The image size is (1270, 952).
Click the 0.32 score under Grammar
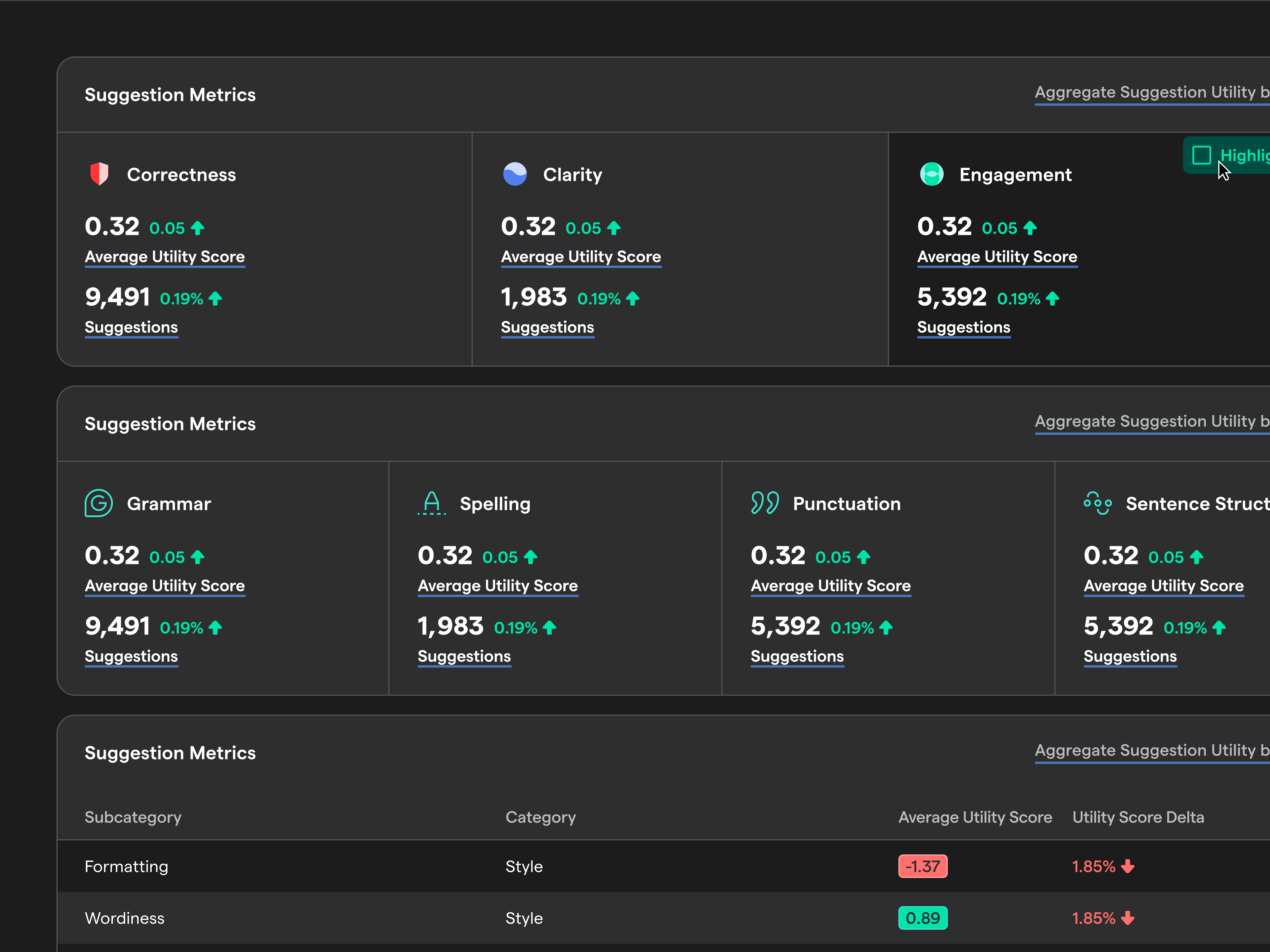(x=112, y=555)
